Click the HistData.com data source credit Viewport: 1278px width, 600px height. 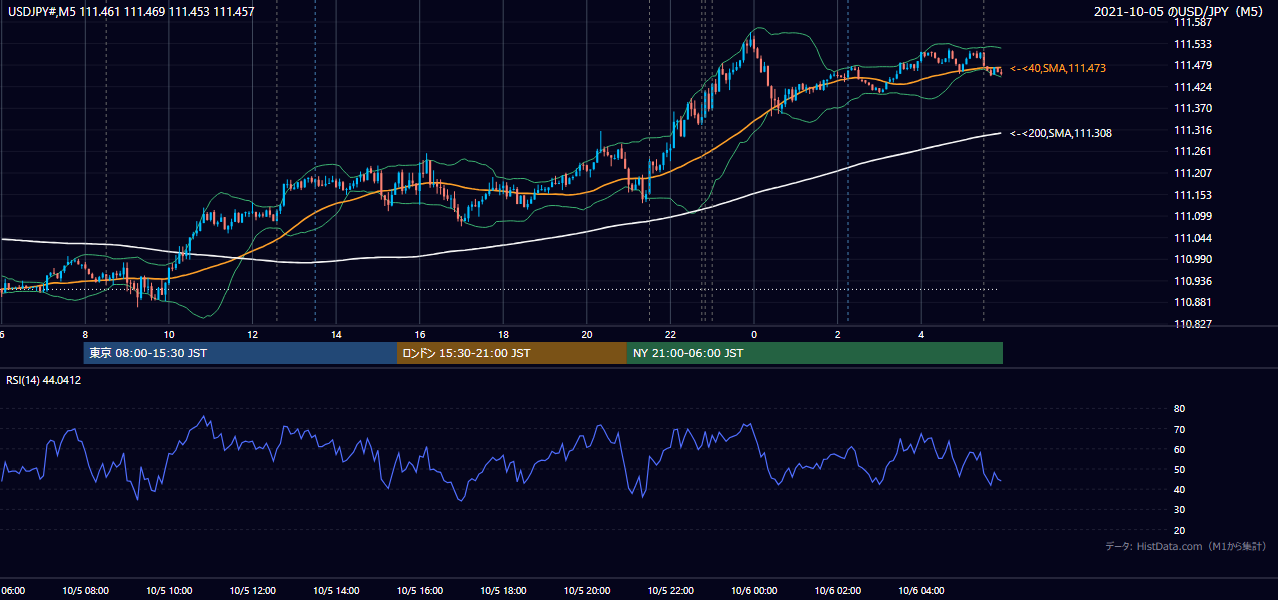[x=1186, y=546]
